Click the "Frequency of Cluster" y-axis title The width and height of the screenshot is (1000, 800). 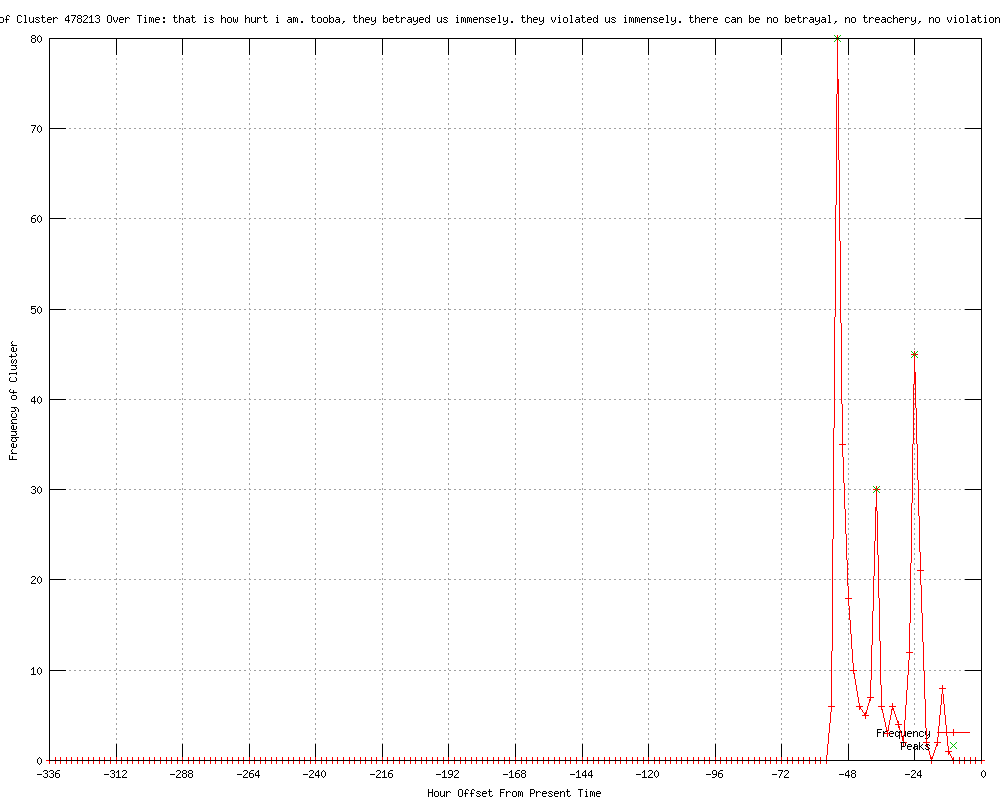[13, 400]
